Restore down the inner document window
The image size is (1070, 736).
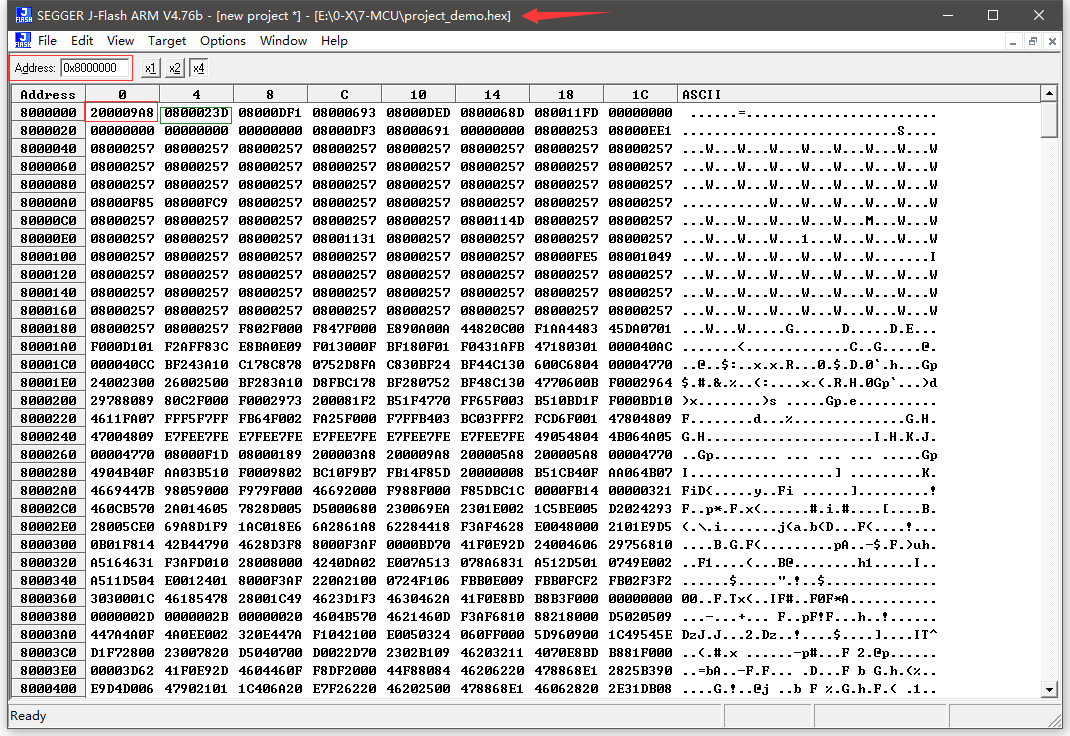(x=1033, y=42)
